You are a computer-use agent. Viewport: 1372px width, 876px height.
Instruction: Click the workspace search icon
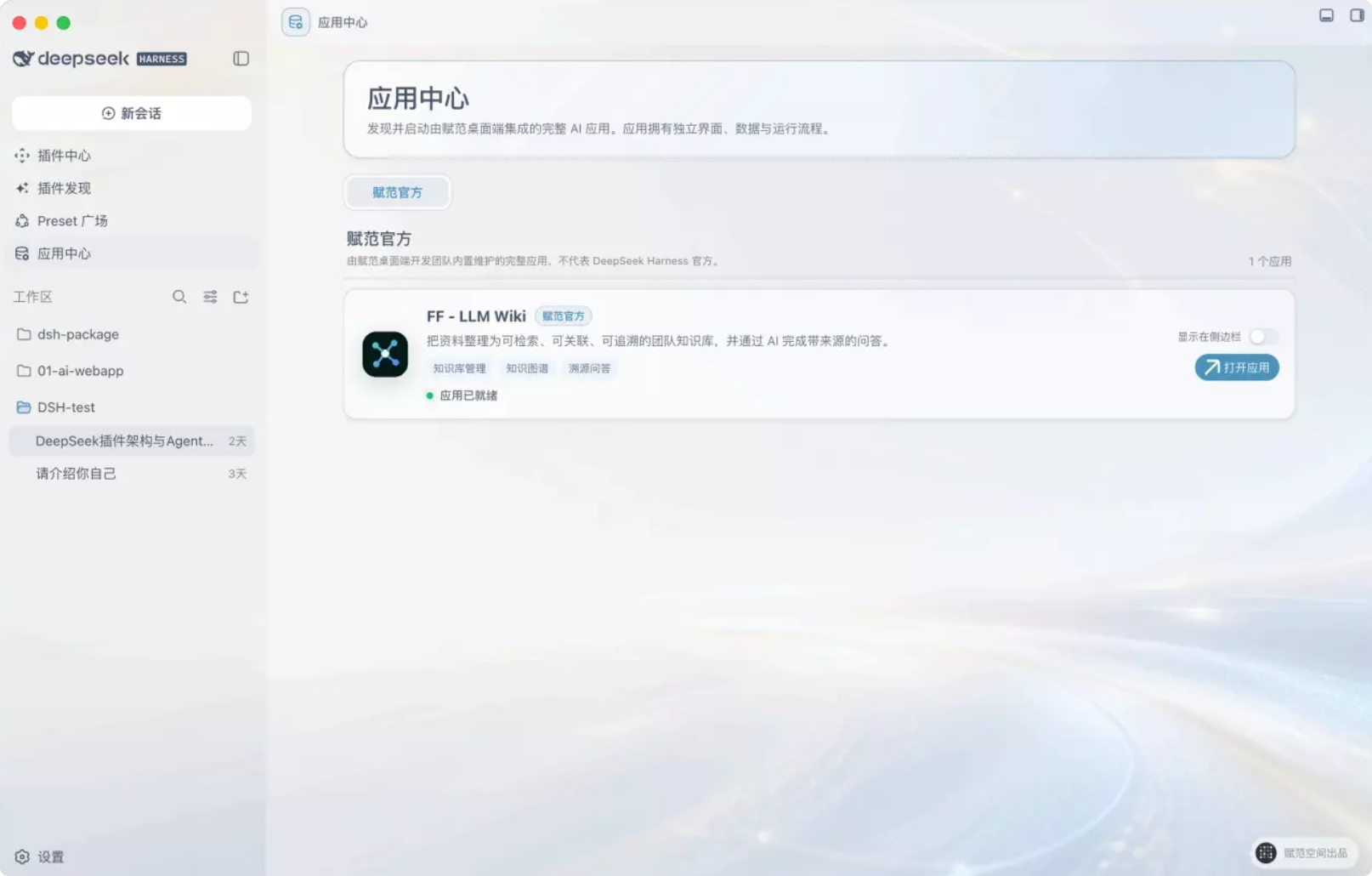click(x=179, y=297)
